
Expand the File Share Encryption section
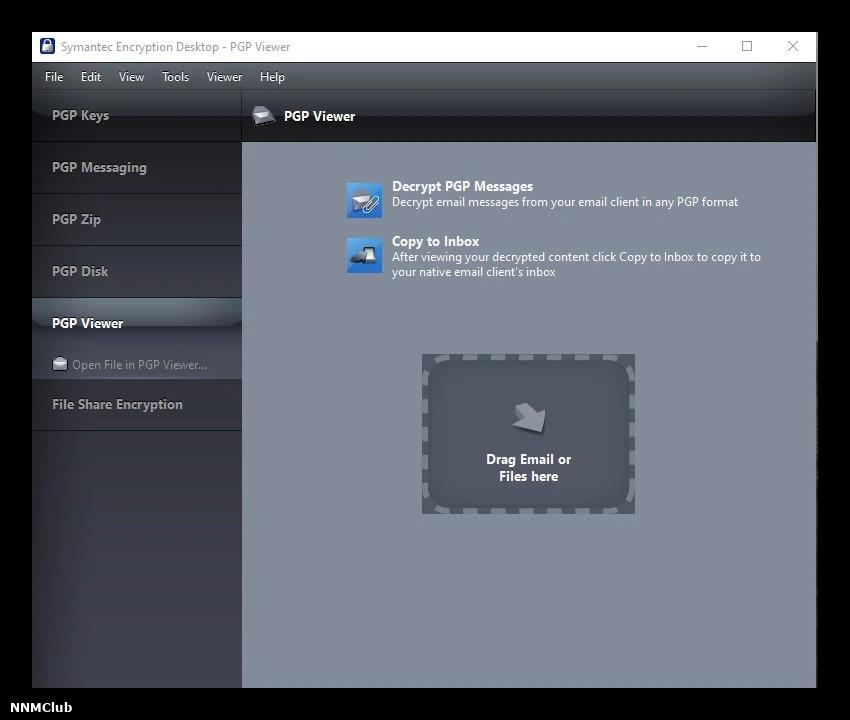click(137, 404)
